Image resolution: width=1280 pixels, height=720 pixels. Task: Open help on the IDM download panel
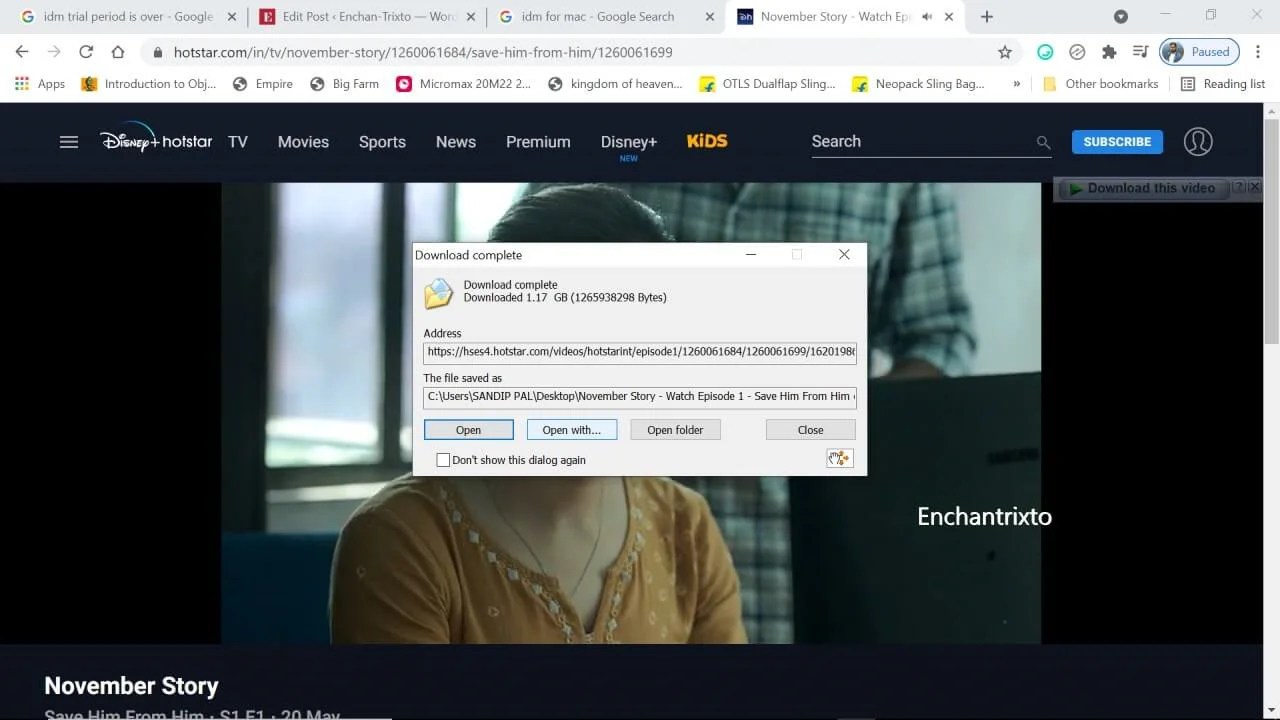point(1238,187)
